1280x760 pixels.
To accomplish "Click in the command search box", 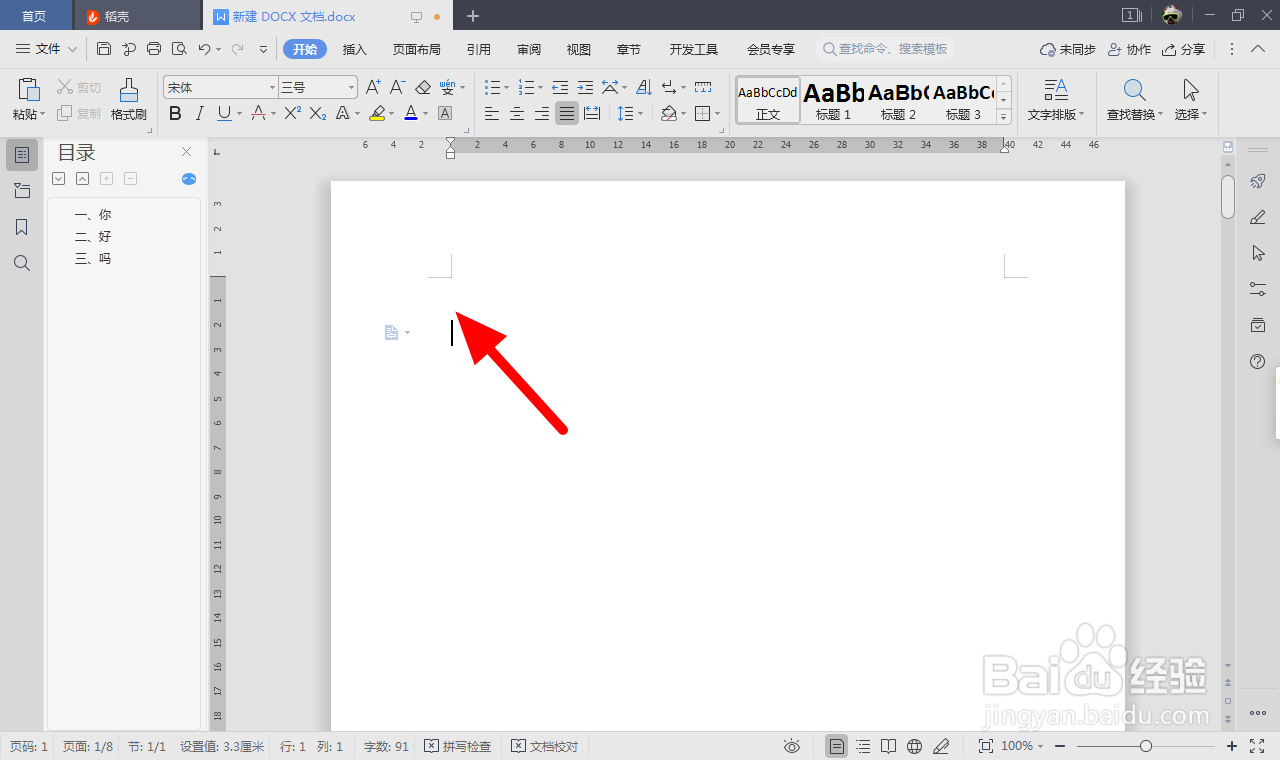I will [x=885, y=49].
